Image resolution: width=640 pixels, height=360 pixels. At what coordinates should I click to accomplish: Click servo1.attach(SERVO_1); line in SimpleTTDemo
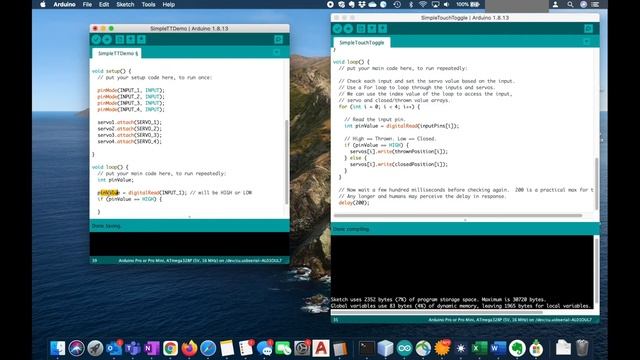click(x=129, y=122)
